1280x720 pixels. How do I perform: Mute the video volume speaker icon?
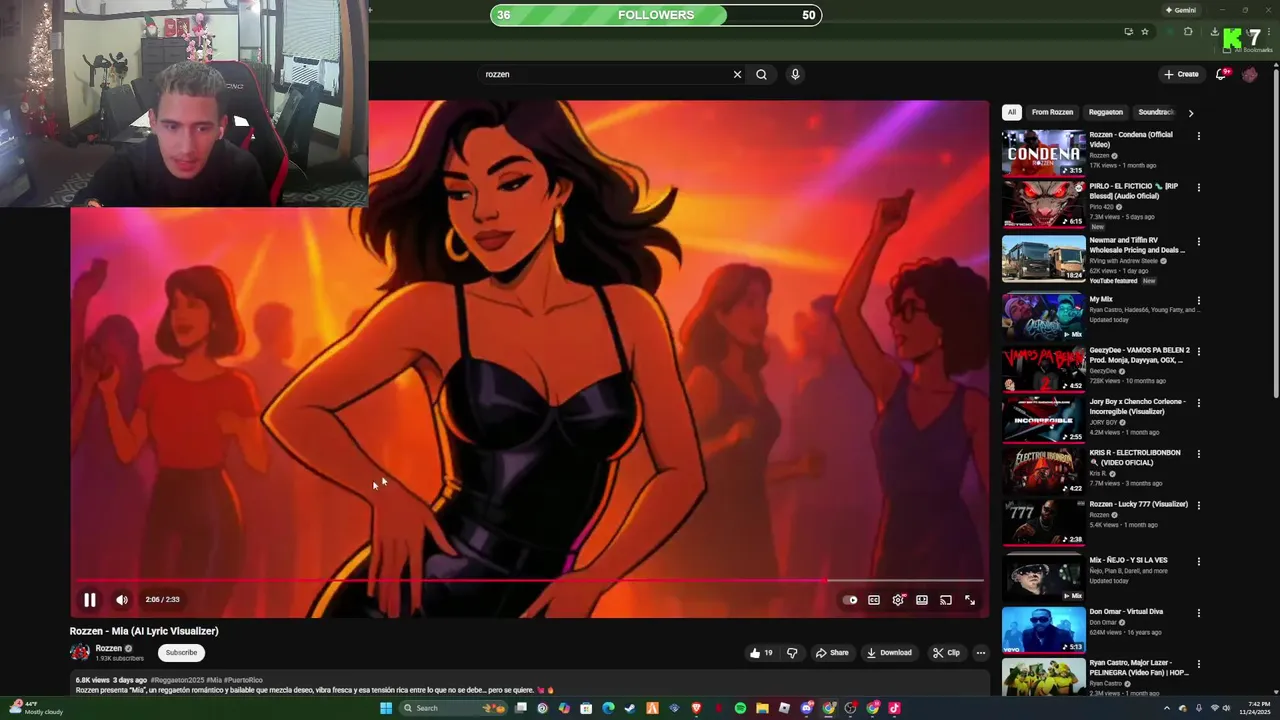pyautogui.click(x=122, y=600)
